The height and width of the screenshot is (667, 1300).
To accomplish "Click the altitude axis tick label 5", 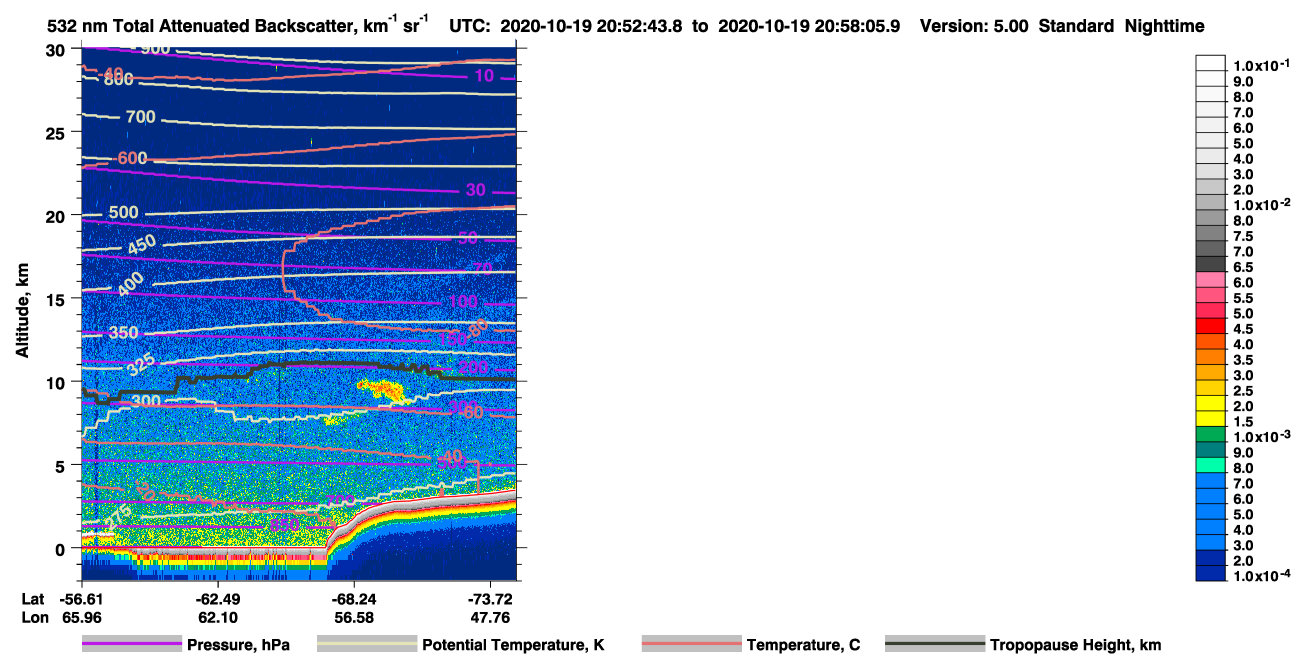I will click(62, 465).
